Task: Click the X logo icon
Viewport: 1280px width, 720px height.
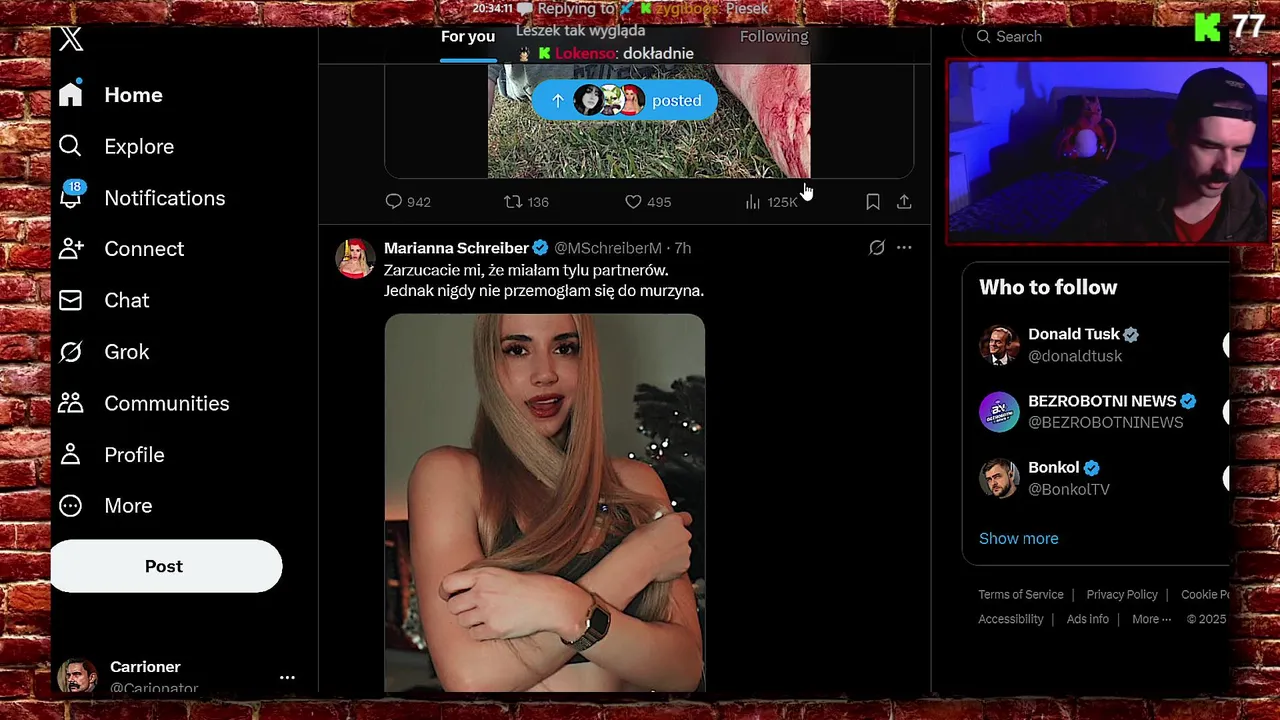Action: (70, 40)
